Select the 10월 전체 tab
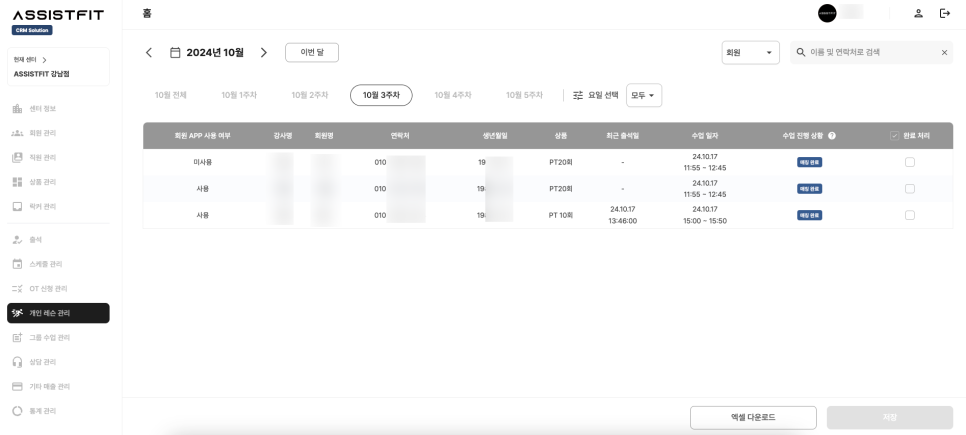Image resolution: width=966 pixels, height=435 pixels. tap(170, 95)
